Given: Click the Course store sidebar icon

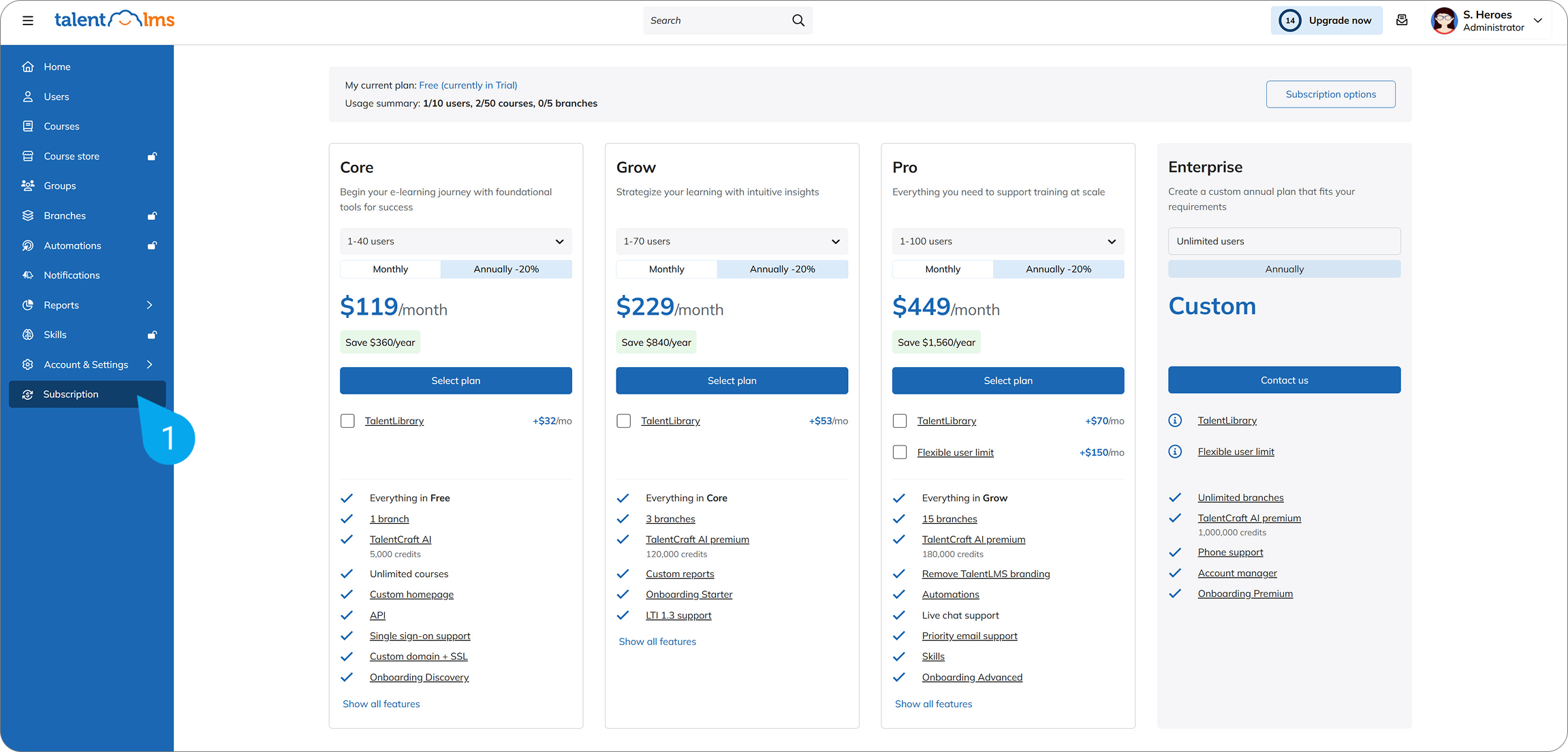Looking at the screenshot, I should pyautogui.click(x=28, y=156).
